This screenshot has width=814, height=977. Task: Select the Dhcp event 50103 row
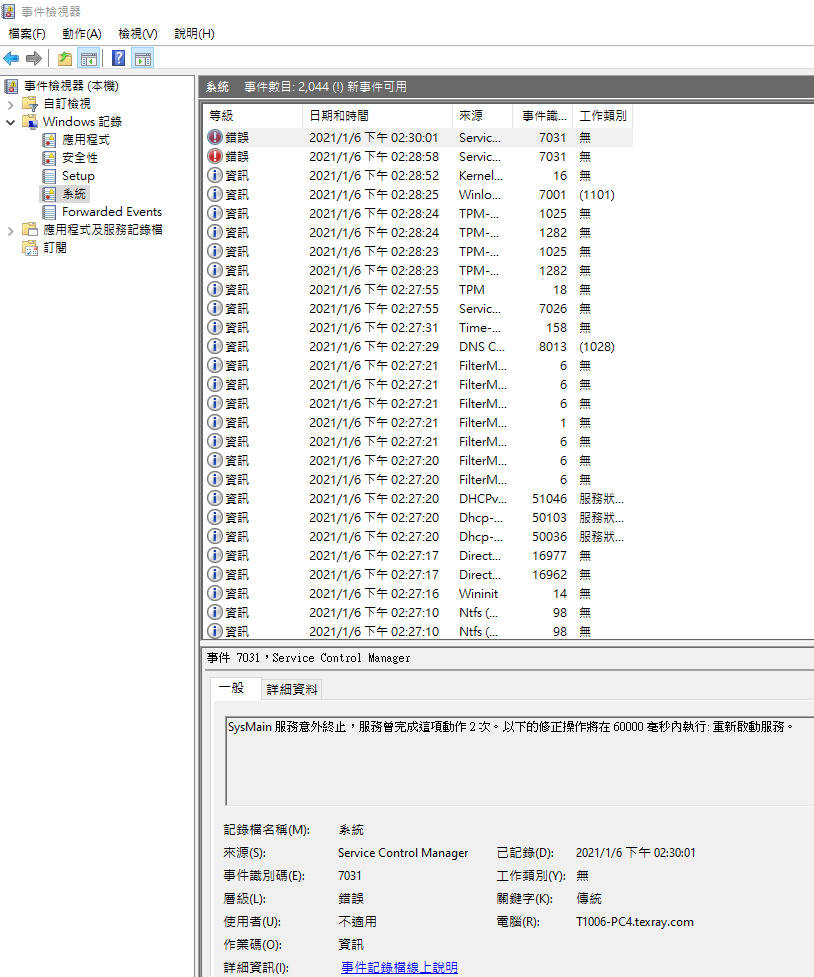coord(418,517)
